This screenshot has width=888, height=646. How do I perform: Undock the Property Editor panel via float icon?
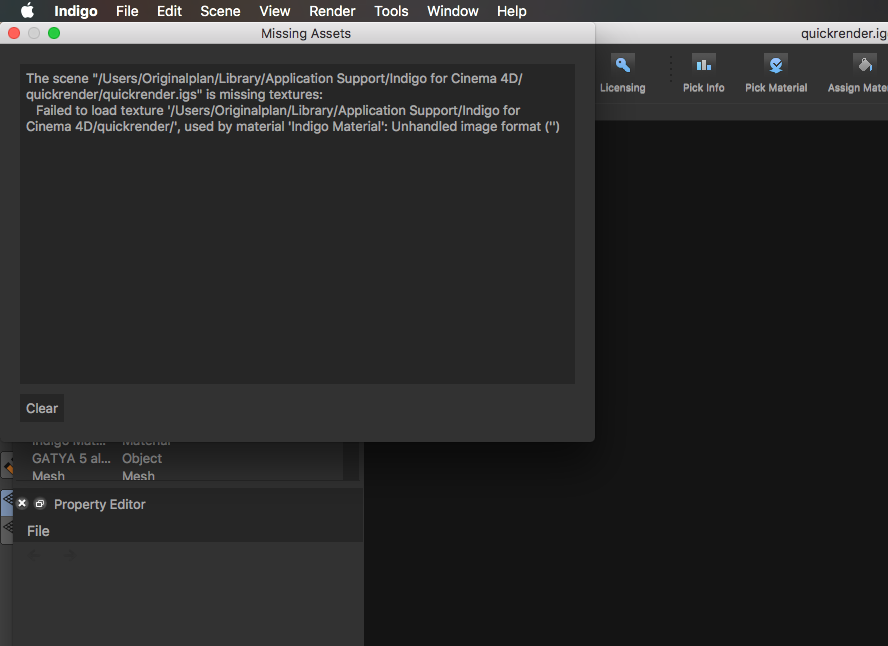pos(40,504)
